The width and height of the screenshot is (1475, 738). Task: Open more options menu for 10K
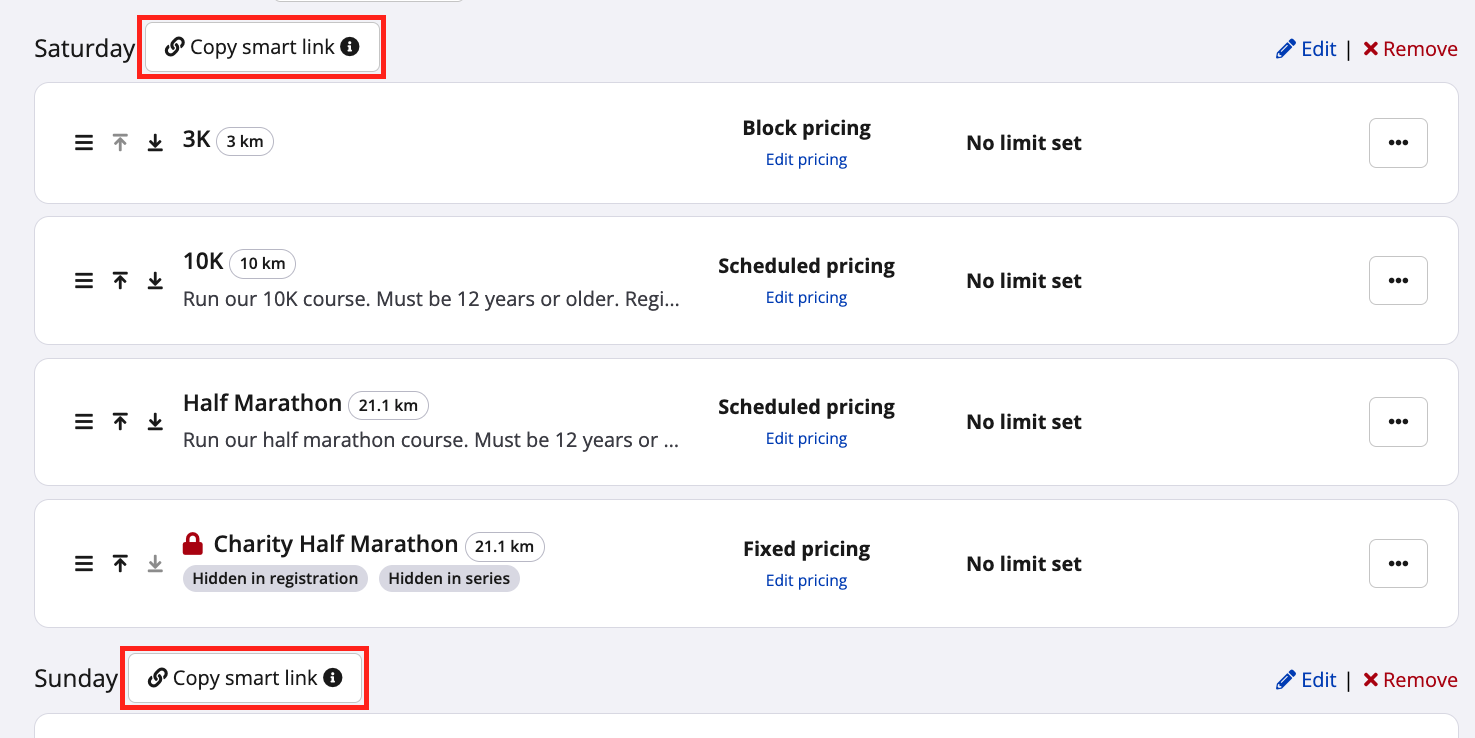tap(1397, 281)
